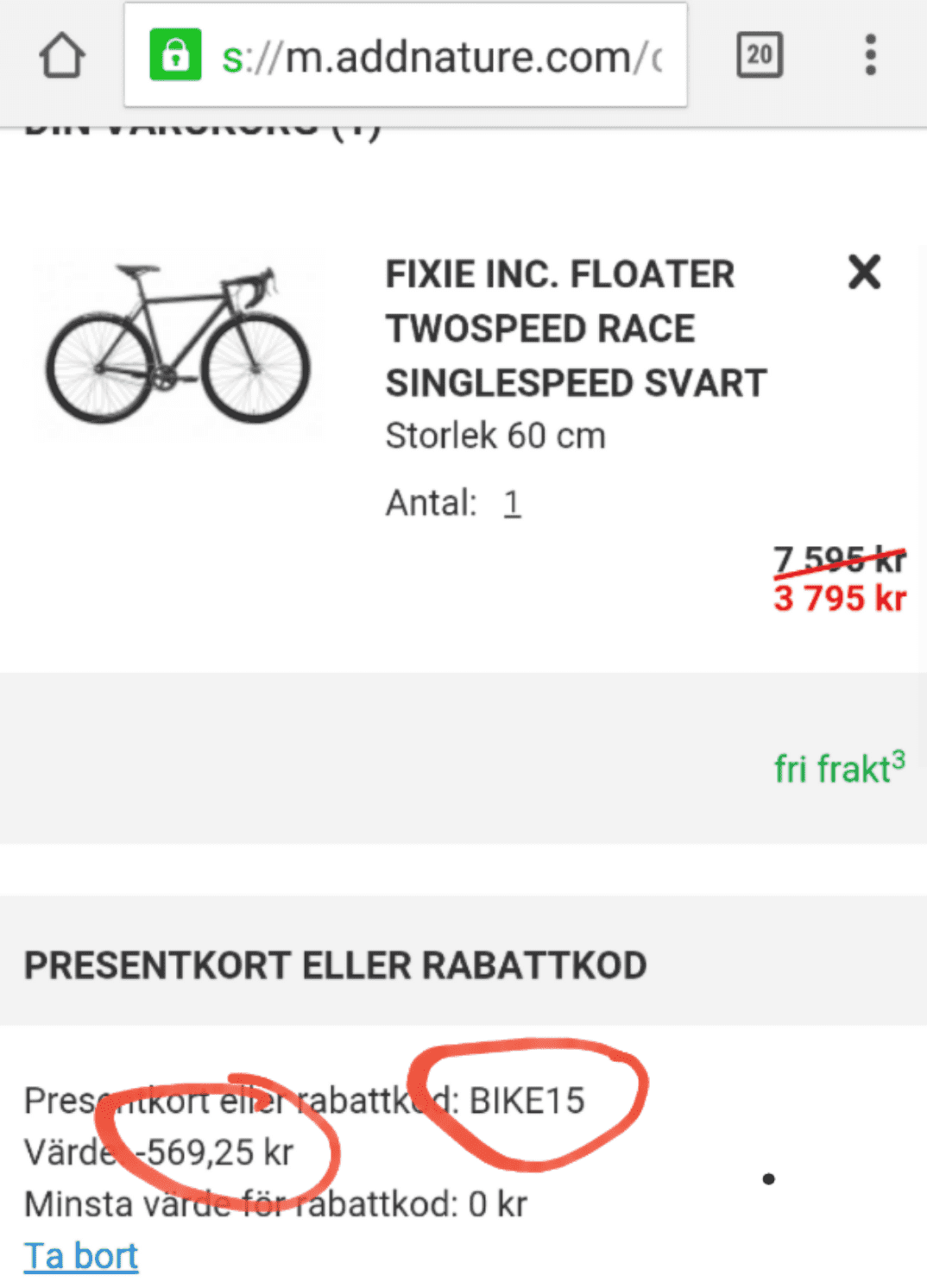Screen dimensions: 927x1288
Task: Open the Fixie Inc. Floater product title
Action: [x=576, y=329]
